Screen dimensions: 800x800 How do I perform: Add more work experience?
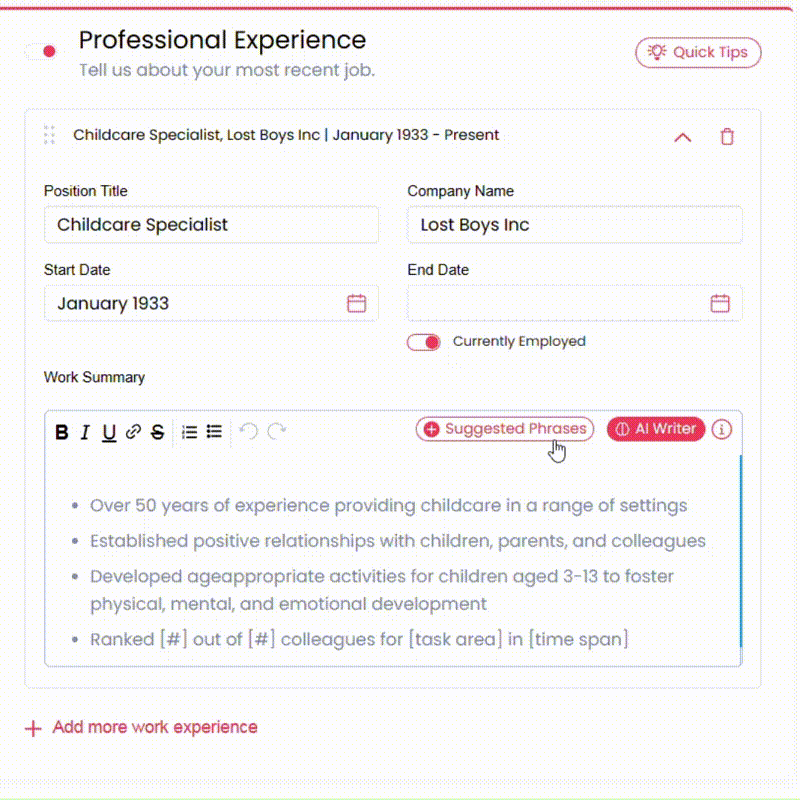141,727
